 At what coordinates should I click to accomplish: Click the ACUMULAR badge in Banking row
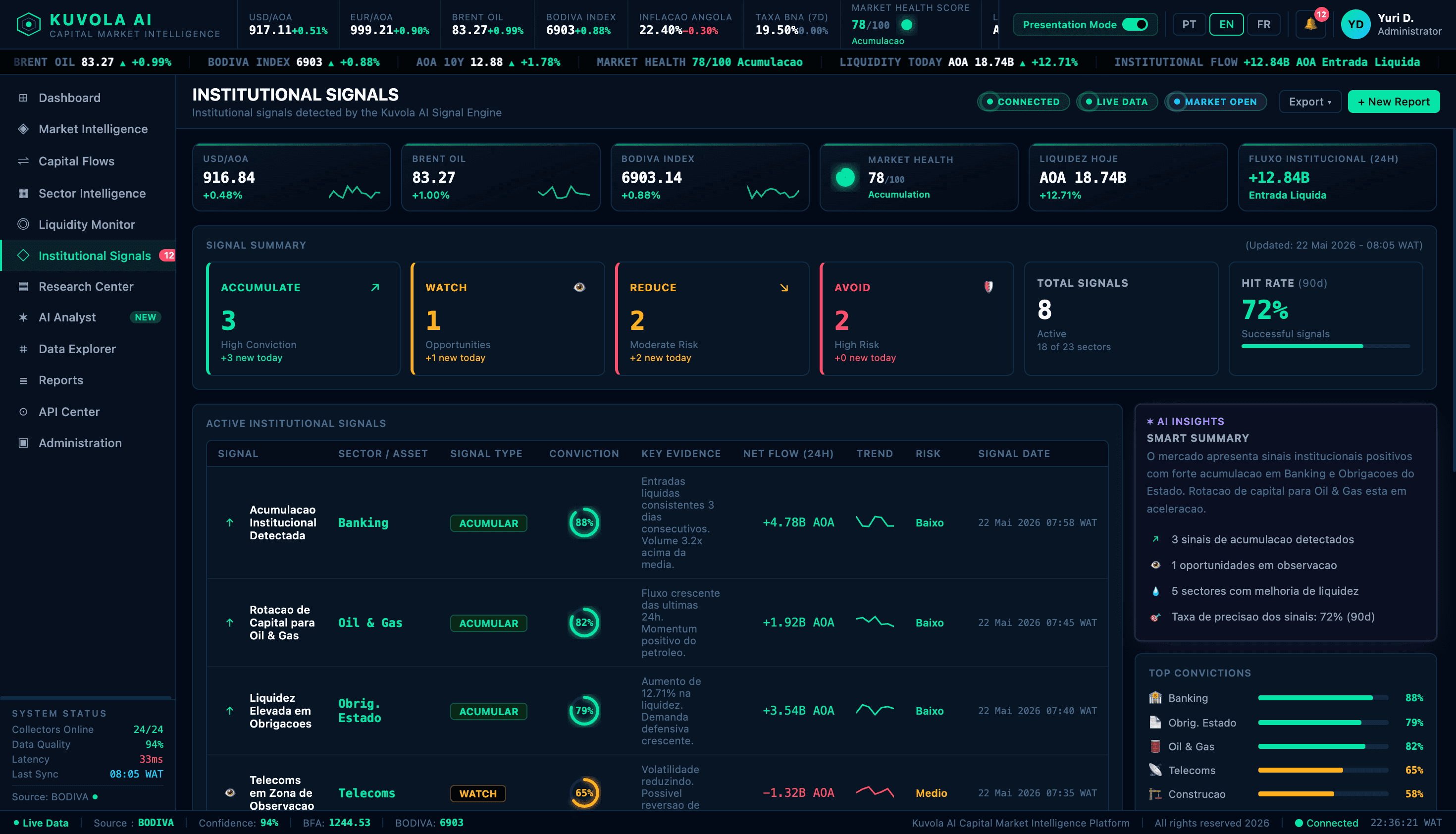pyautogui.click(x=488, y=523)
